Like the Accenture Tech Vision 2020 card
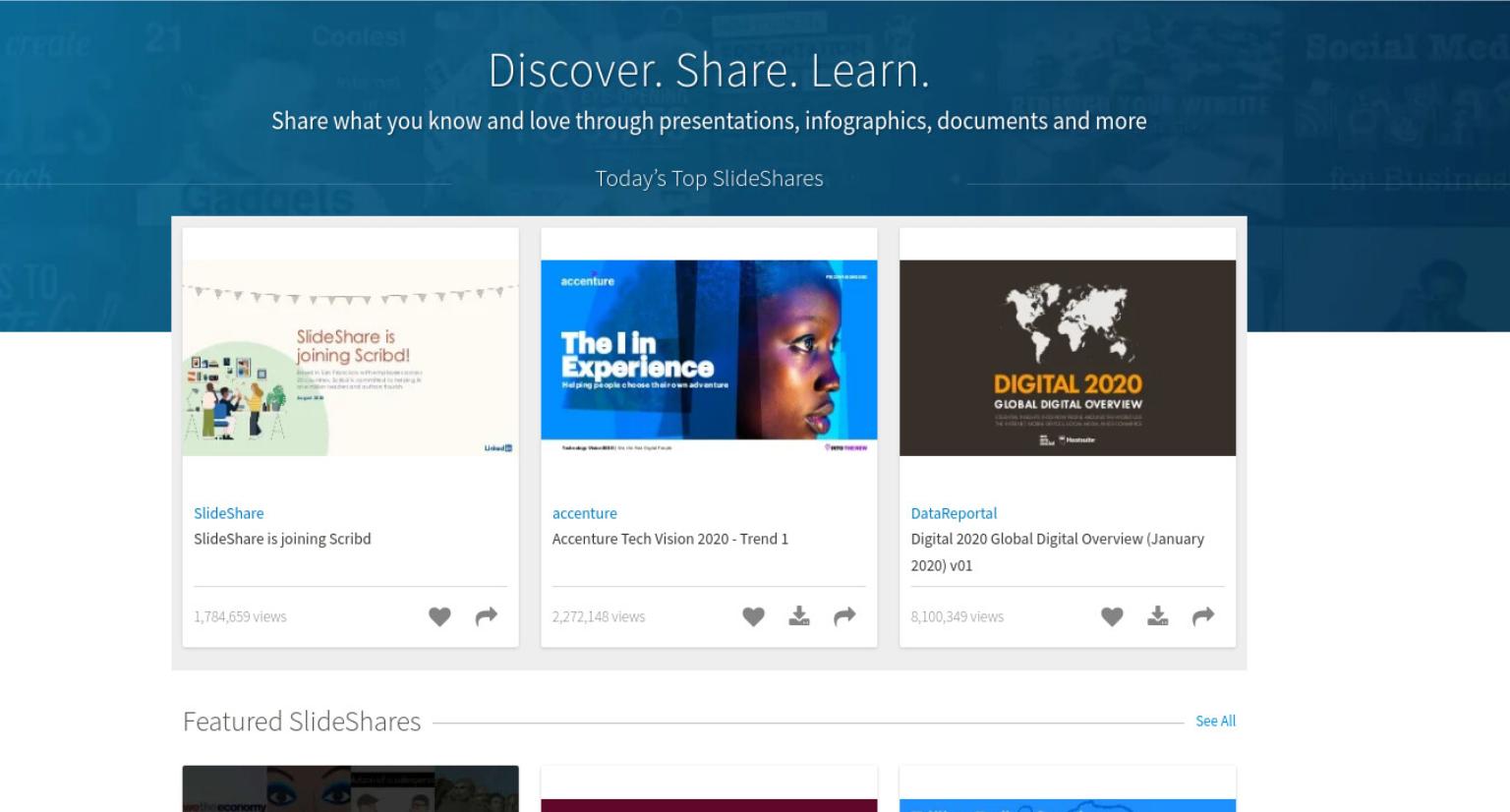Image resolution: width=1510 pixels, height=812 pixels. pyautogui.click(x=753, y=616)
